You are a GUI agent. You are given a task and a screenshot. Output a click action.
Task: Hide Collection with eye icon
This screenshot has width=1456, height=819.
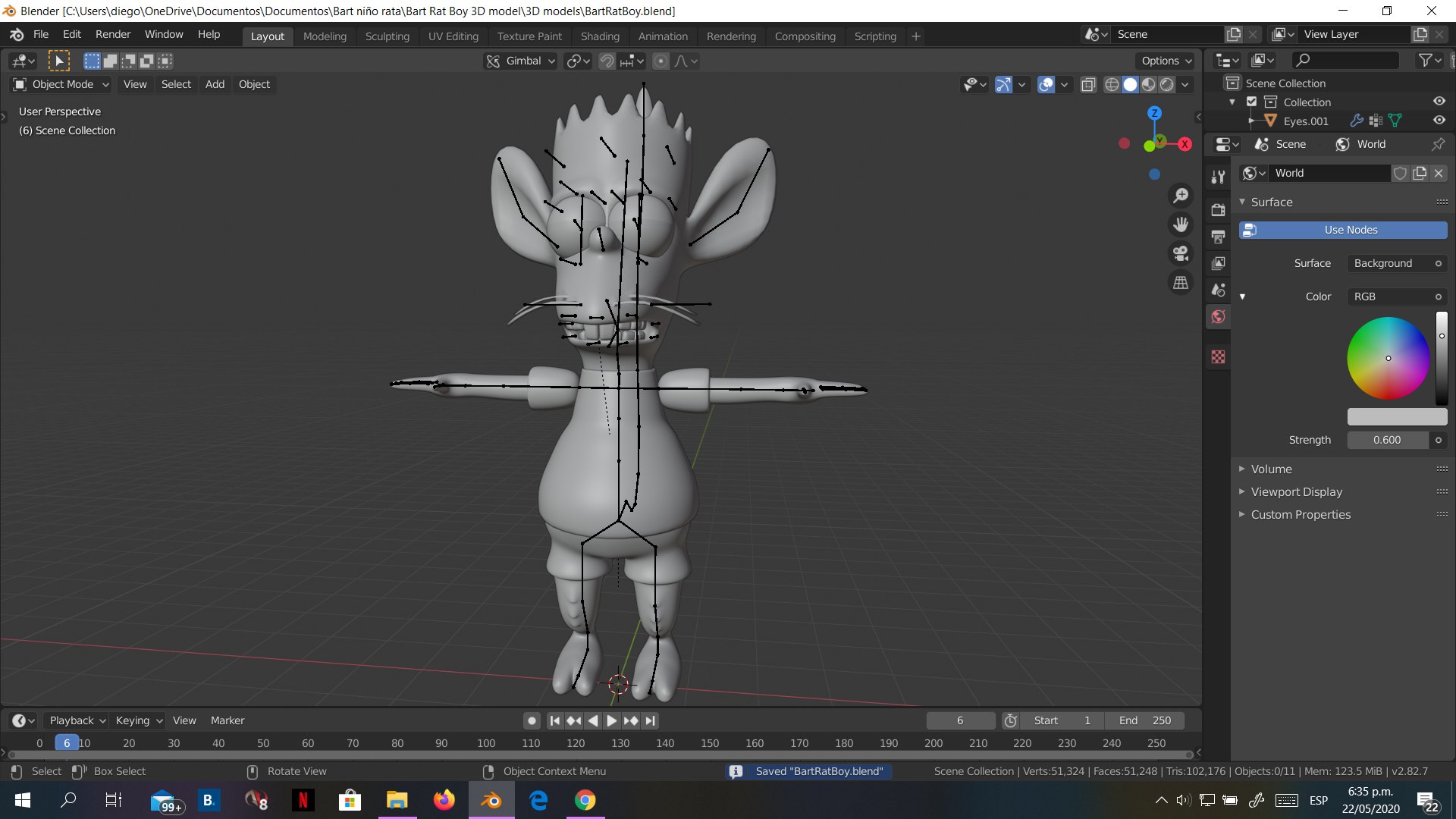(1439, 102)
